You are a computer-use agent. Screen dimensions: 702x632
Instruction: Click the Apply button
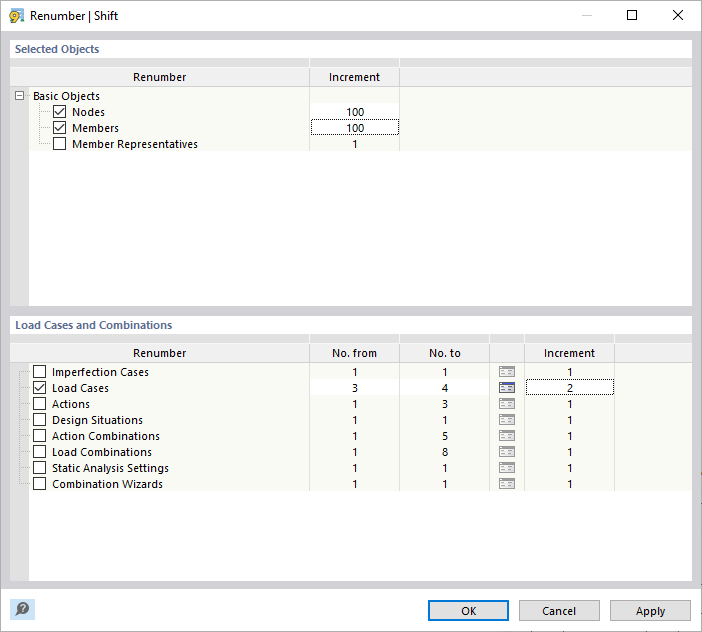pos(650,610)
